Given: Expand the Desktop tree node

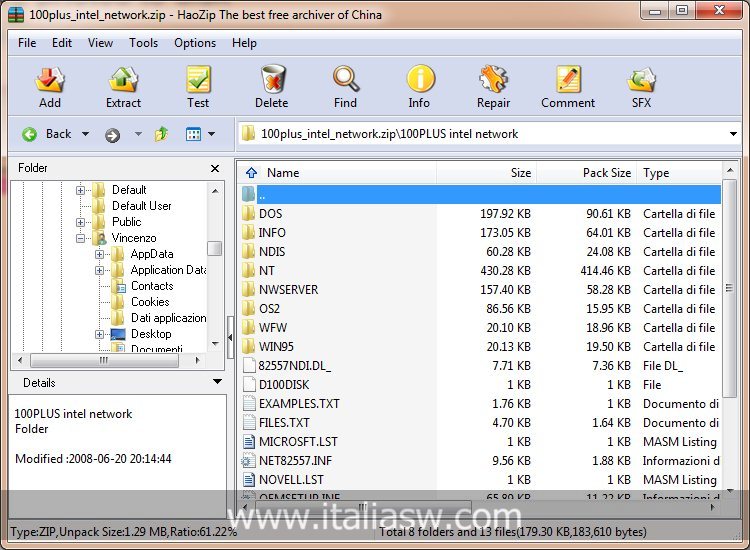Looking at the screenshot, I should click(99, 334).
